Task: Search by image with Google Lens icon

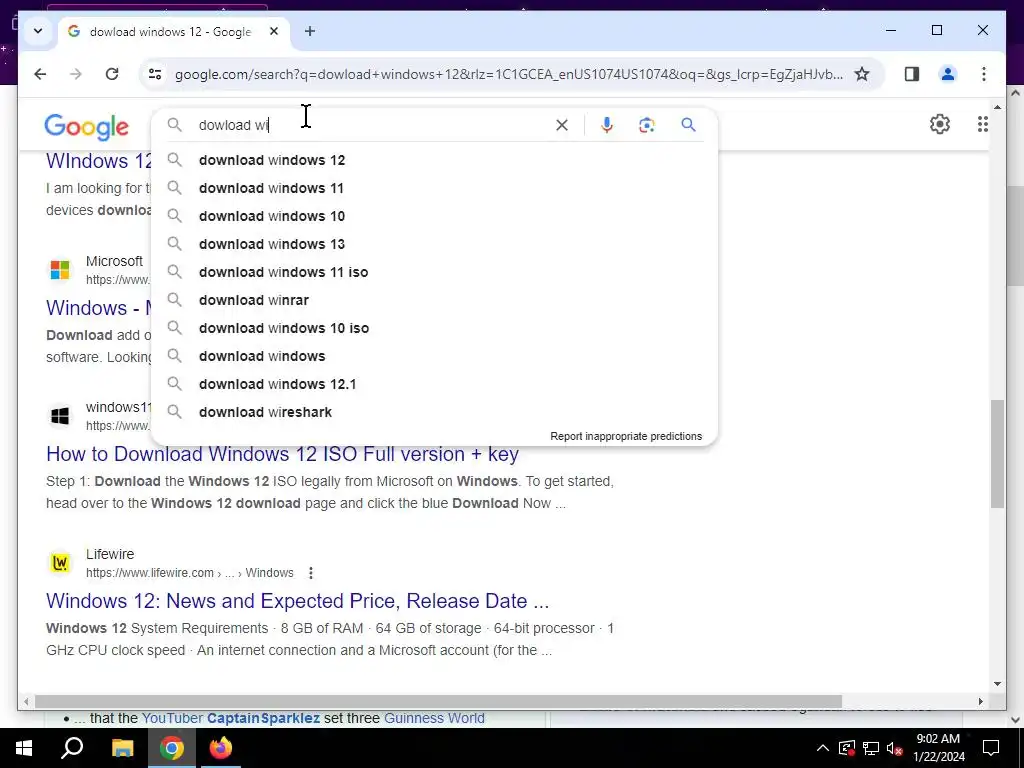Action: (647, 125)
